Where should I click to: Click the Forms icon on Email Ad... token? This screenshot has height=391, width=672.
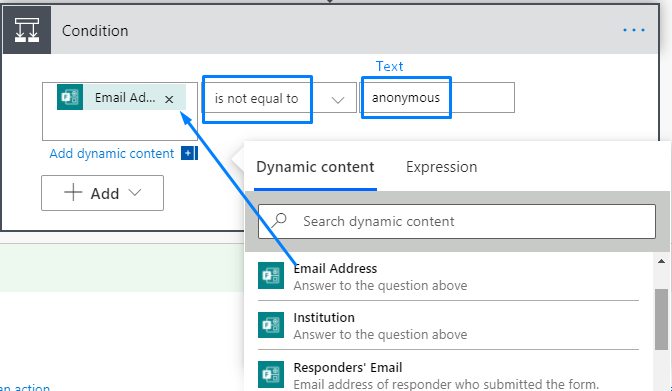point(70,97)
